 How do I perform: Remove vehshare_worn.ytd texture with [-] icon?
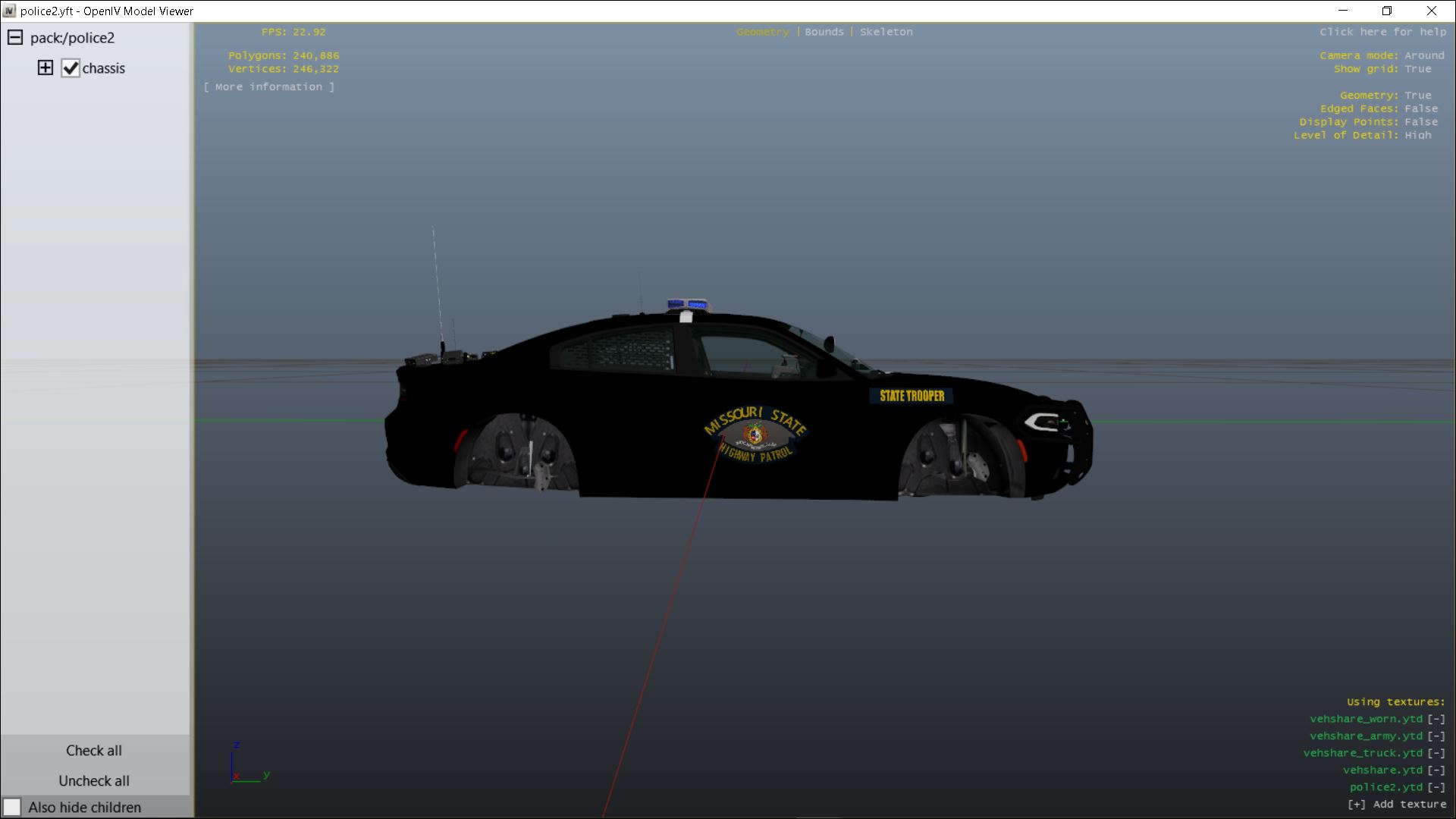click(1436, 719)
